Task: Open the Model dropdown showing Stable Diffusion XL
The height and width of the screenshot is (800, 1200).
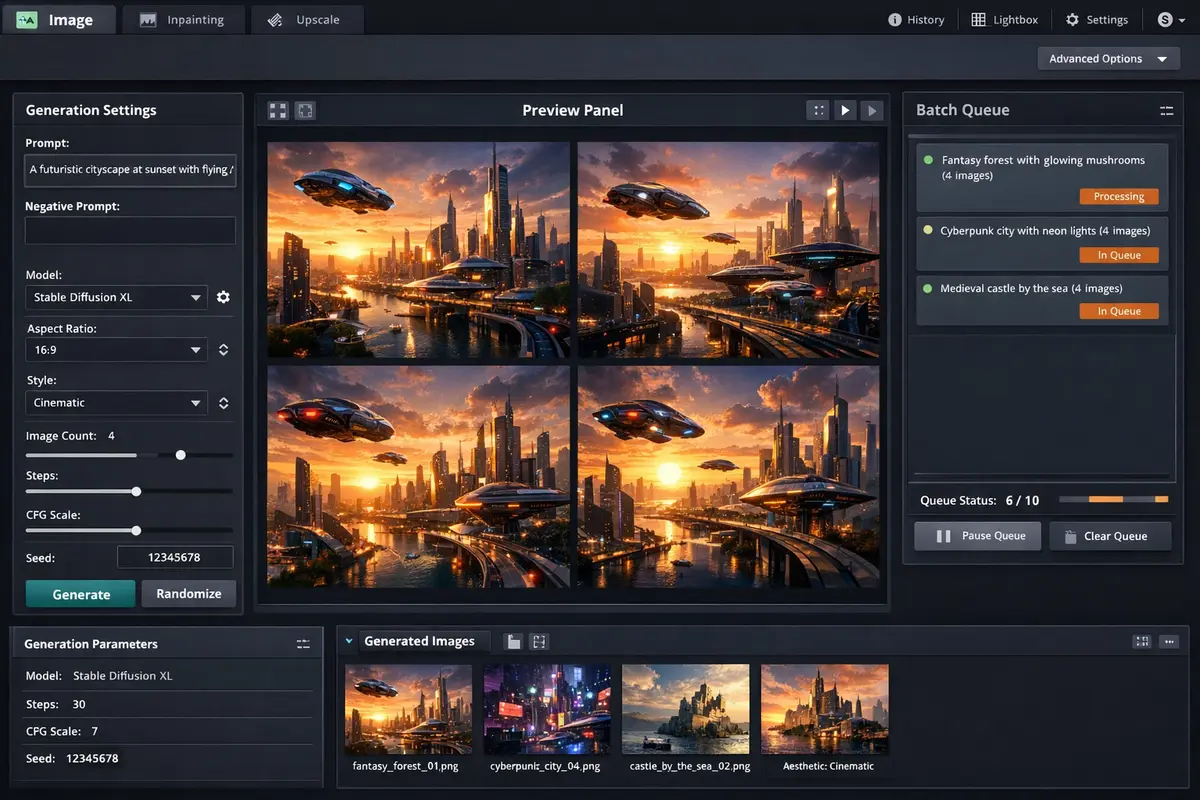Action: [116, 297]
